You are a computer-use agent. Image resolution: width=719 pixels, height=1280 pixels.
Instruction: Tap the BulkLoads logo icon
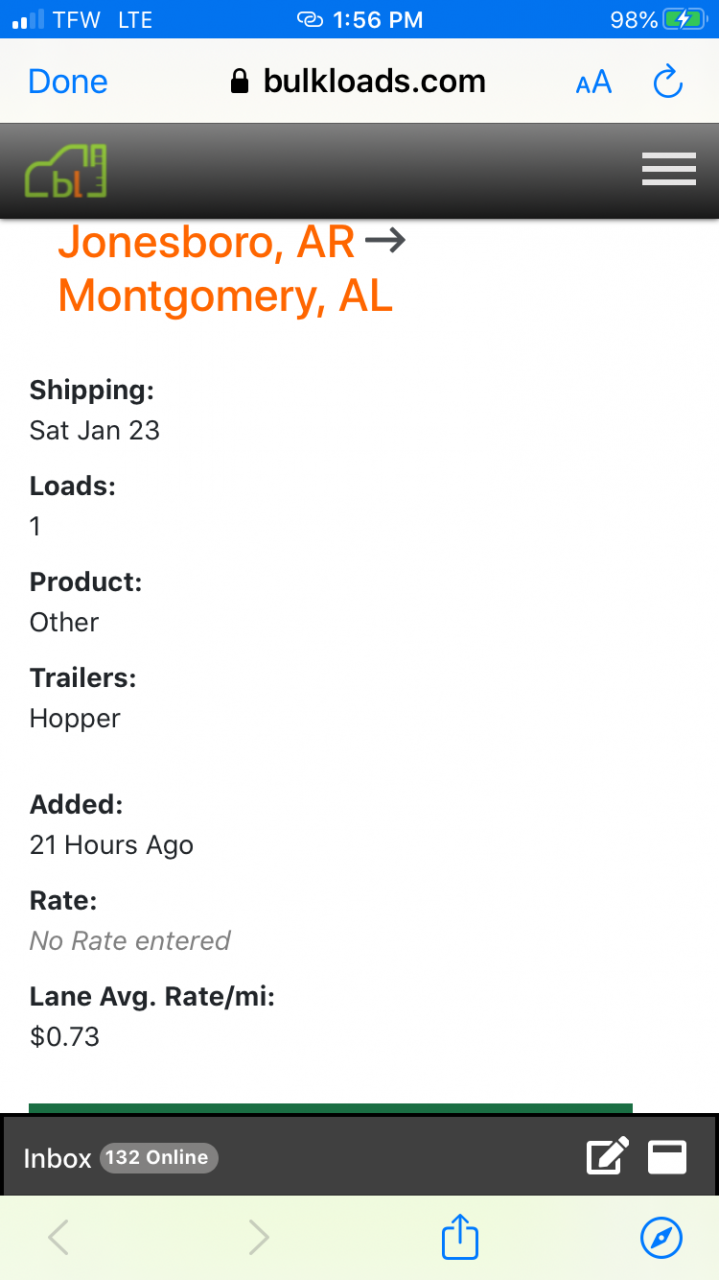(x=66, y=171)
